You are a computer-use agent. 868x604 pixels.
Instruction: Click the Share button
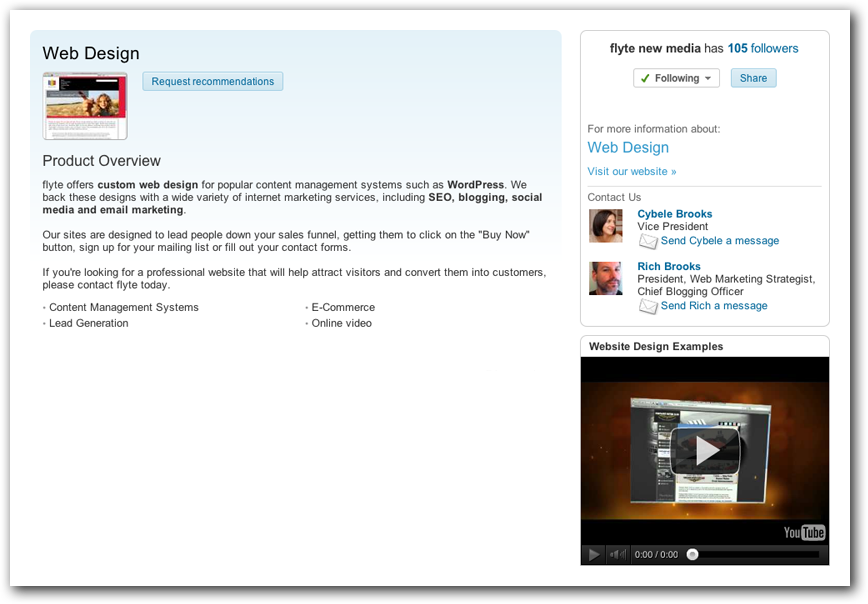[x=753, y=78]
